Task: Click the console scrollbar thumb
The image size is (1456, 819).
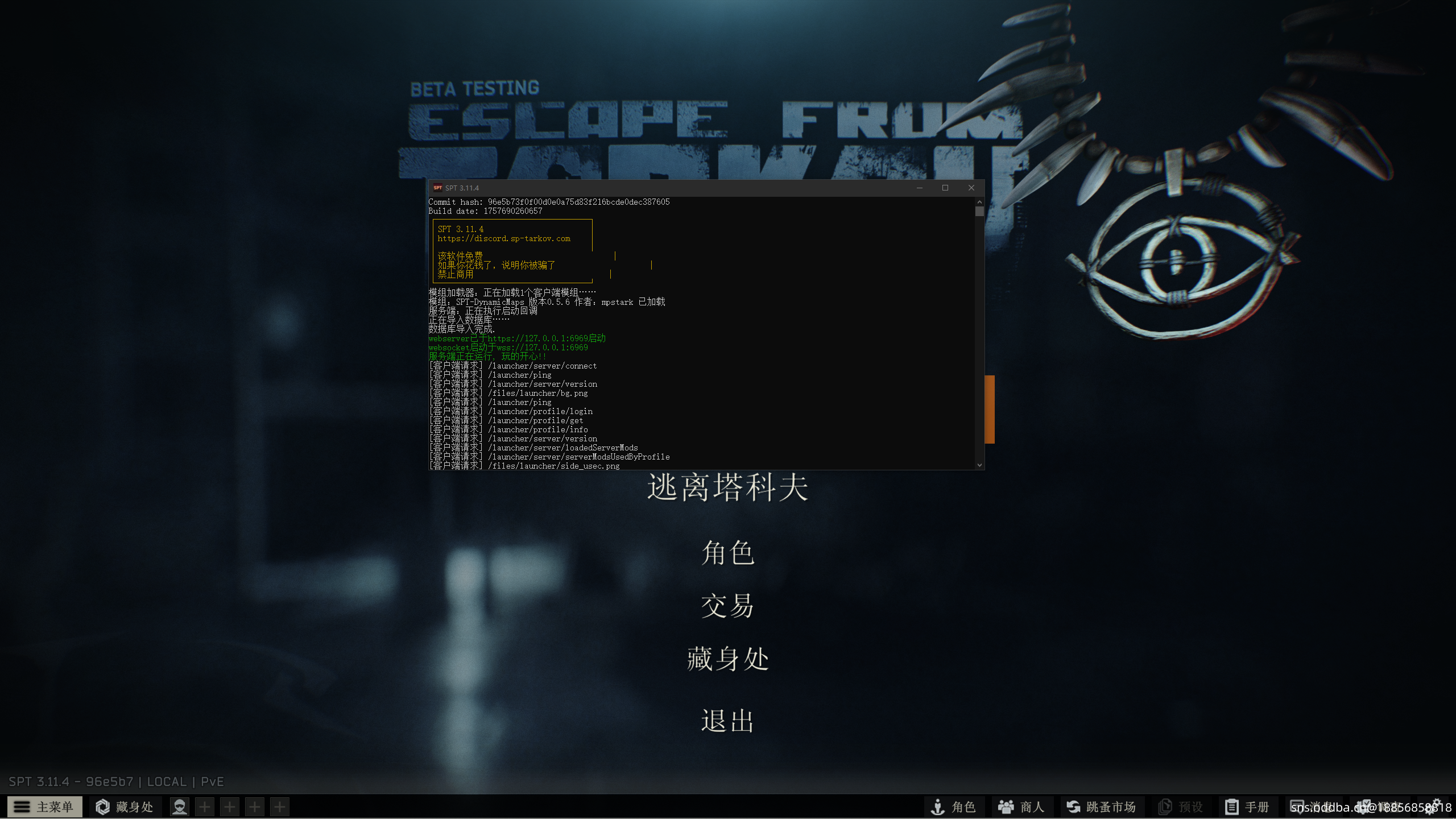Action: tap(979, 212)
